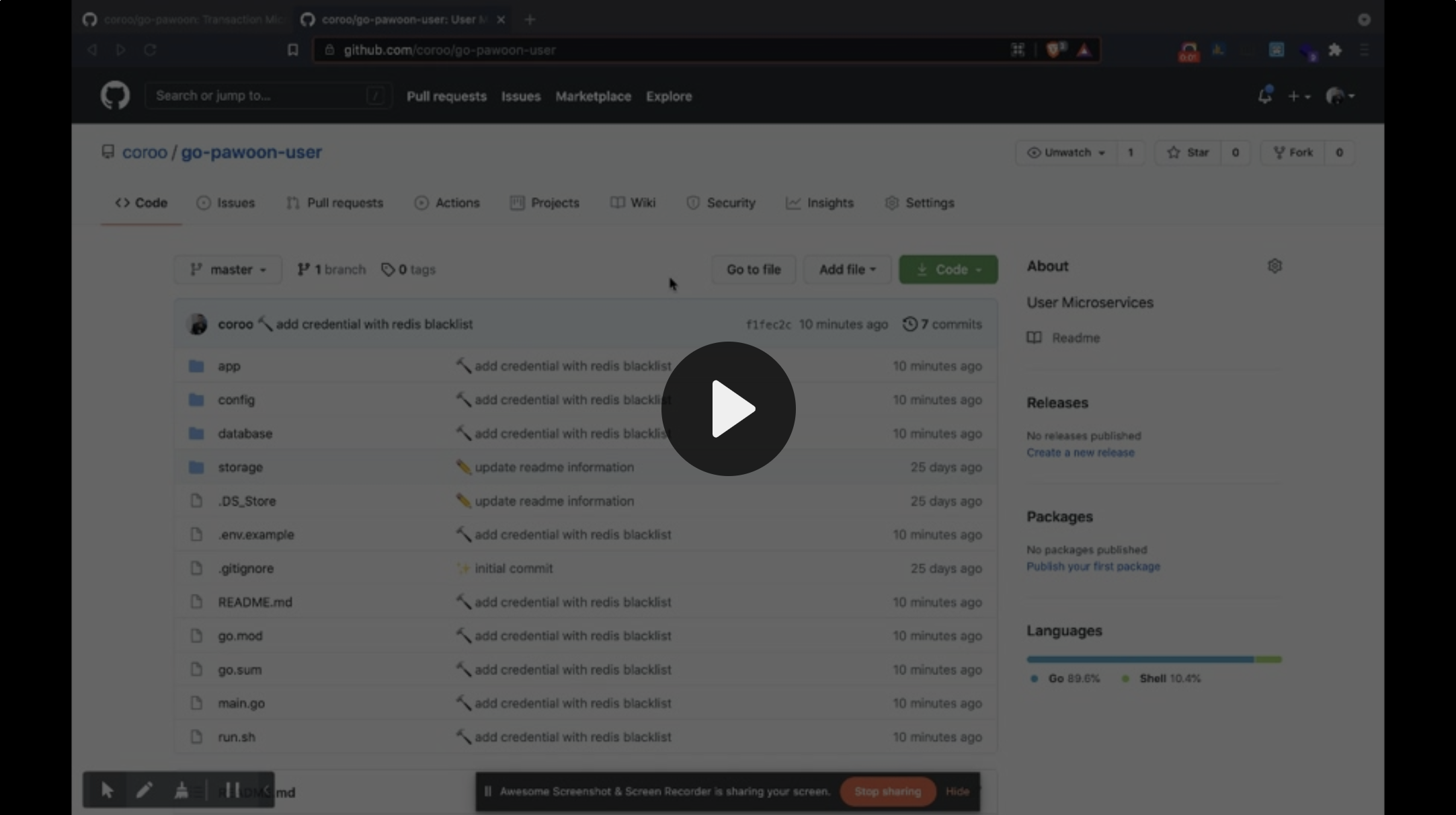
Task: Pause the screen recording
Action: coord(232,790)
